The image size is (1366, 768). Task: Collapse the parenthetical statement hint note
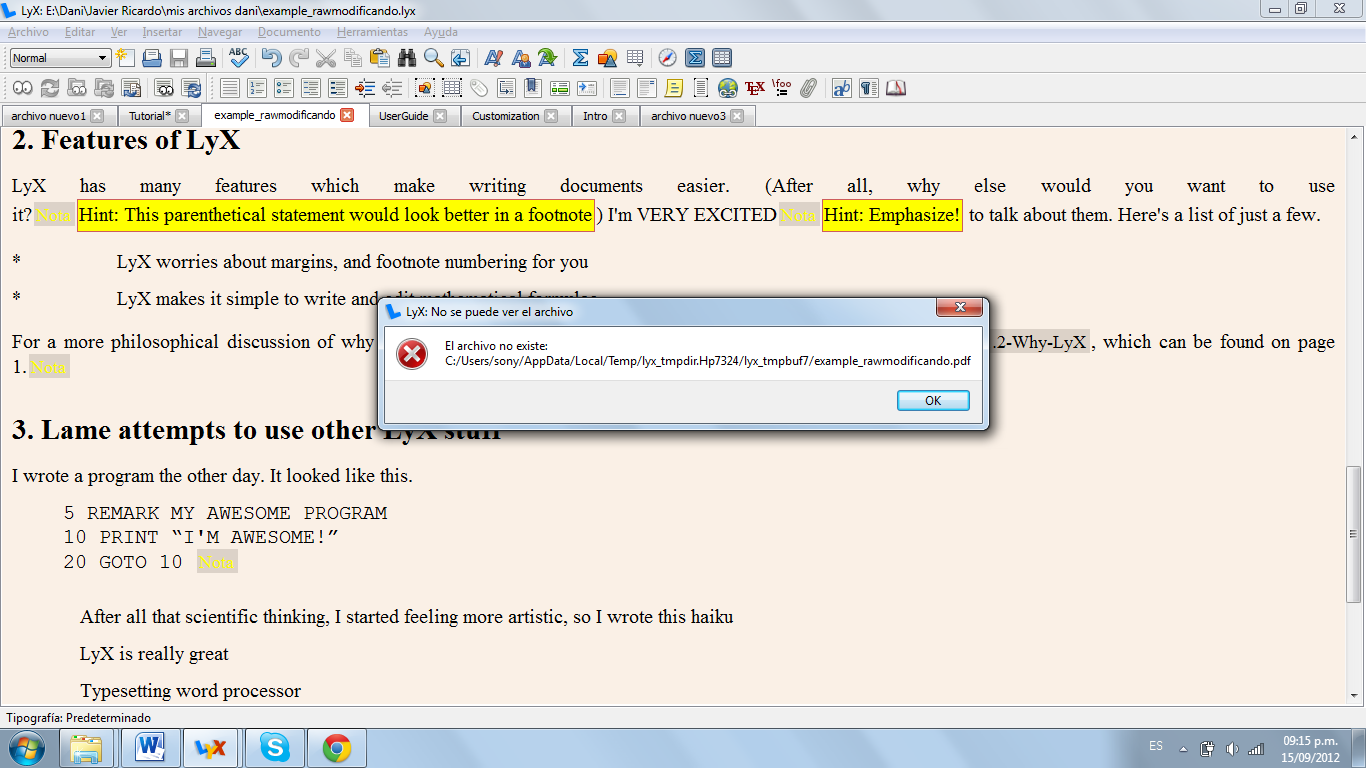[x=336, y=215]
